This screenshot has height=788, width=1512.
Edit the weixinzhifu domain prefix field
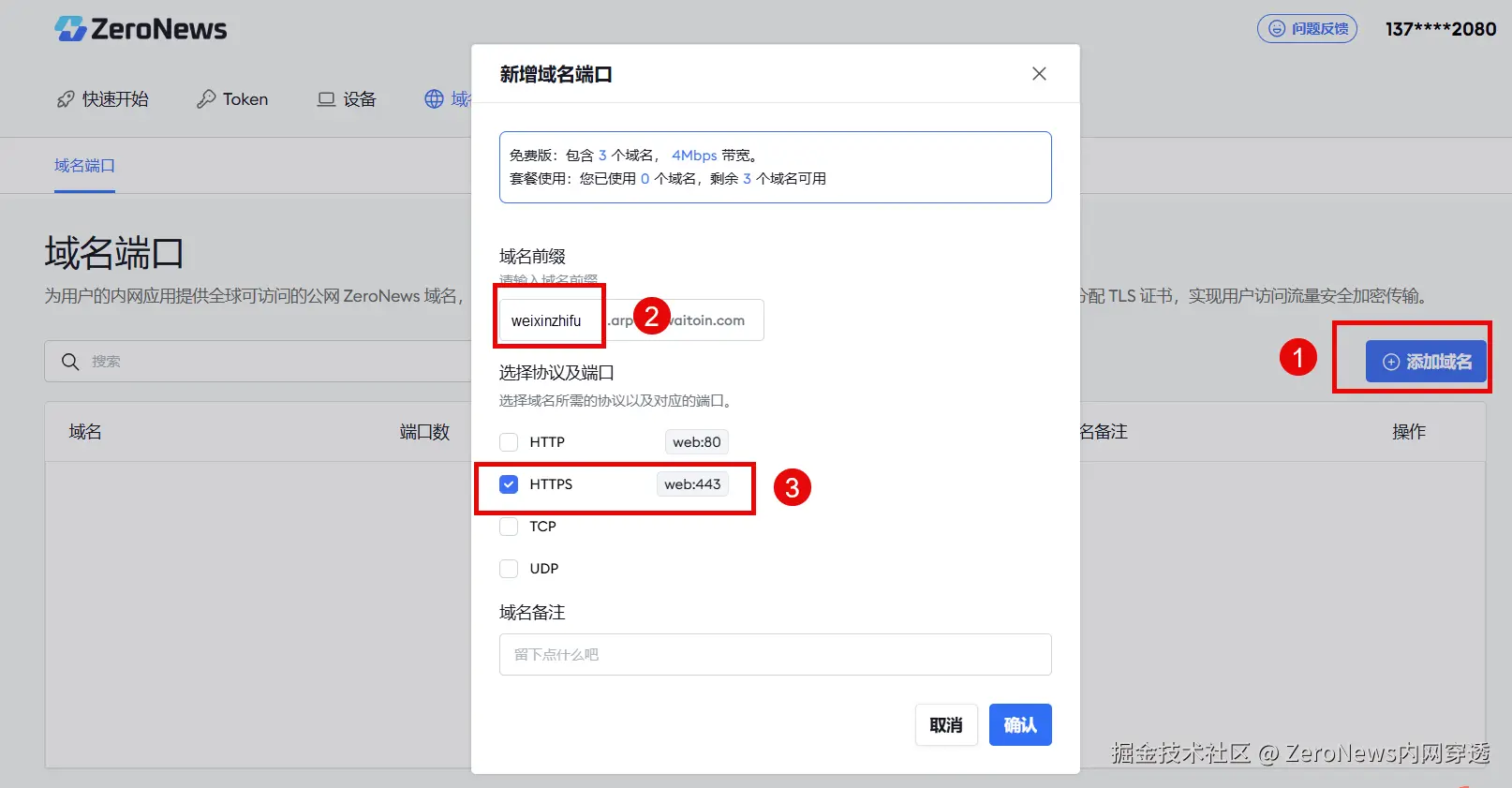tap(551, 320)
